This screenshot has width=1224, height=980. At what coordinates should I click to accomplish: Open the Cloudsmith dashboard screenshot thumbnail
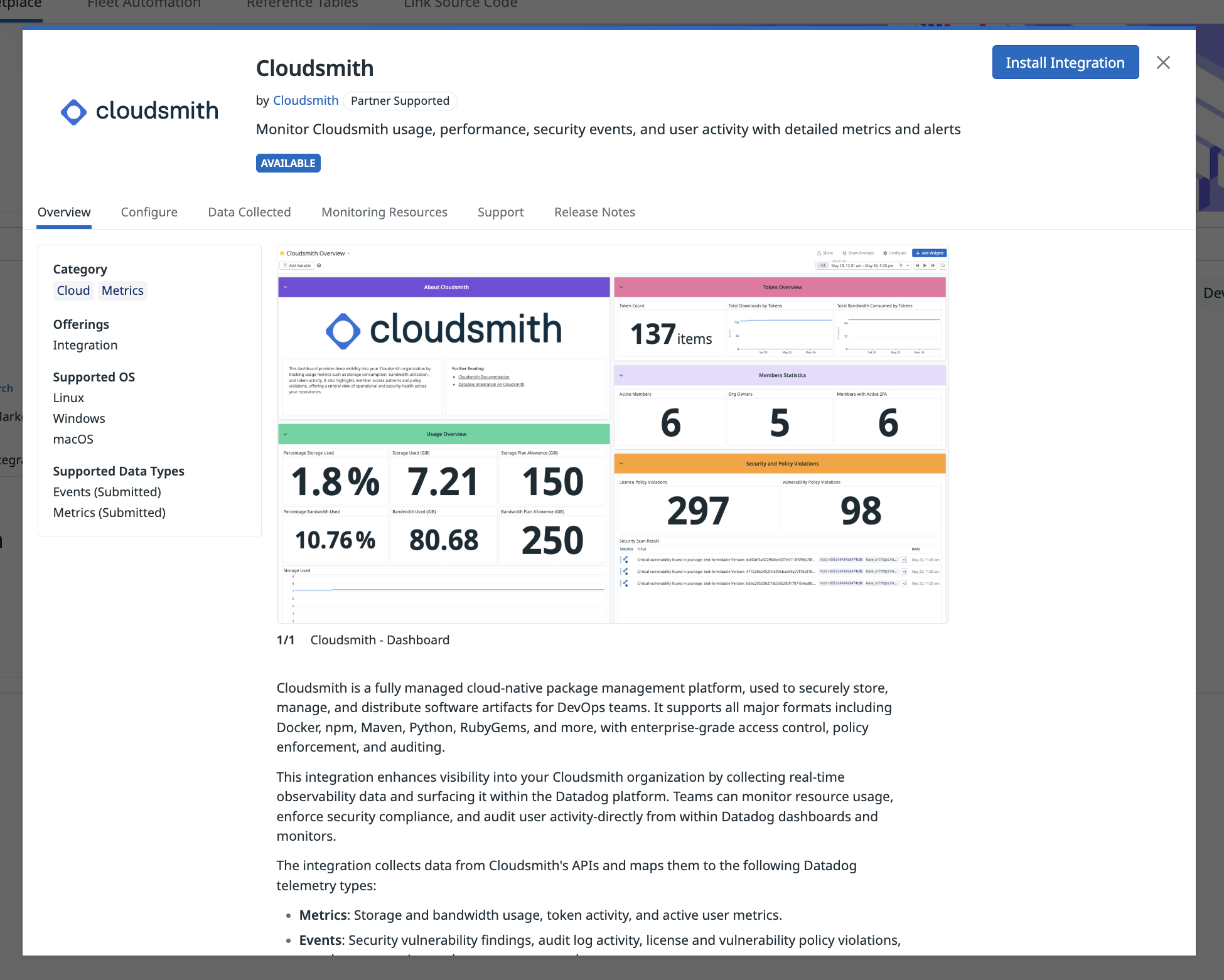(612, 434)
